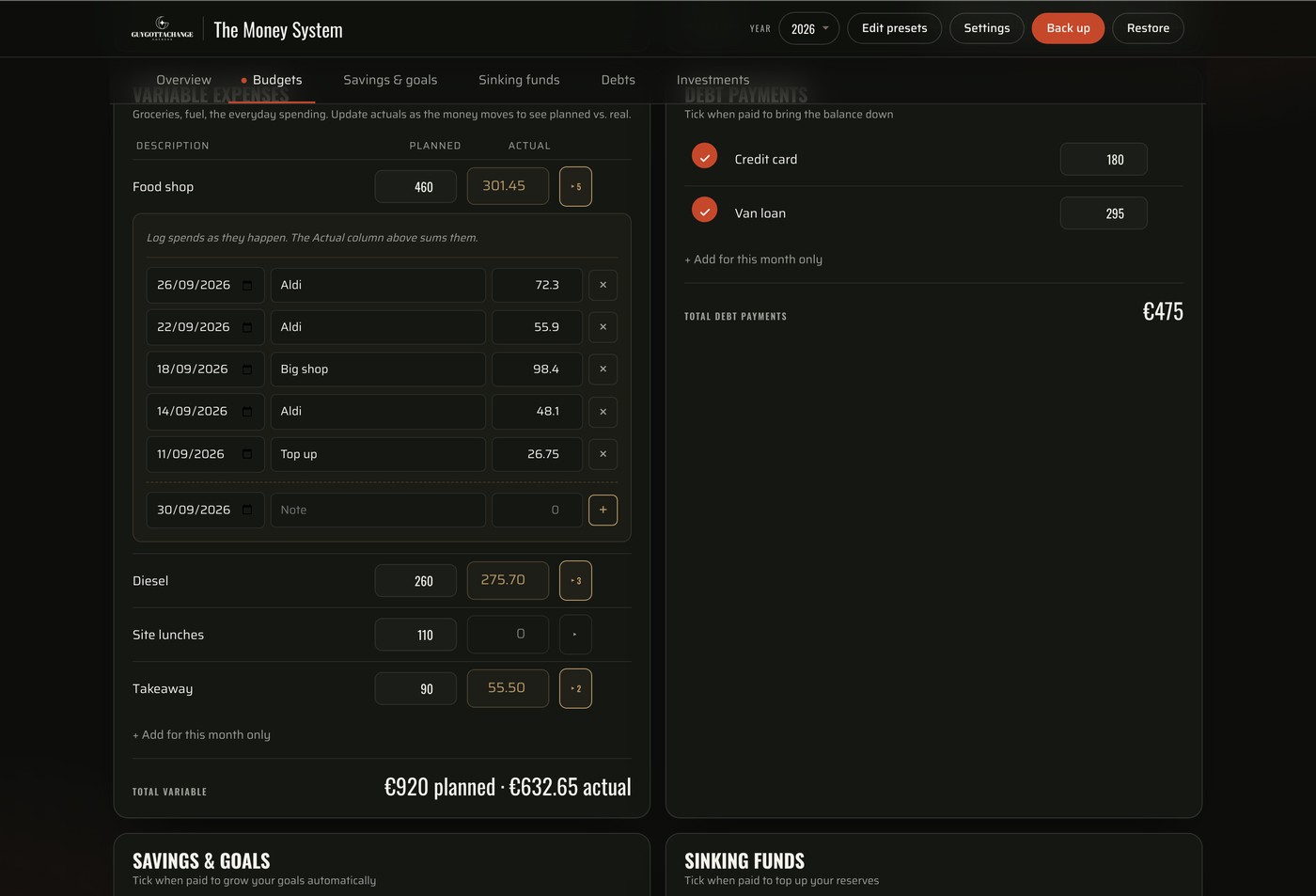
Task: Click the Diesel planned amount field
Action: (x=415, y=581)
